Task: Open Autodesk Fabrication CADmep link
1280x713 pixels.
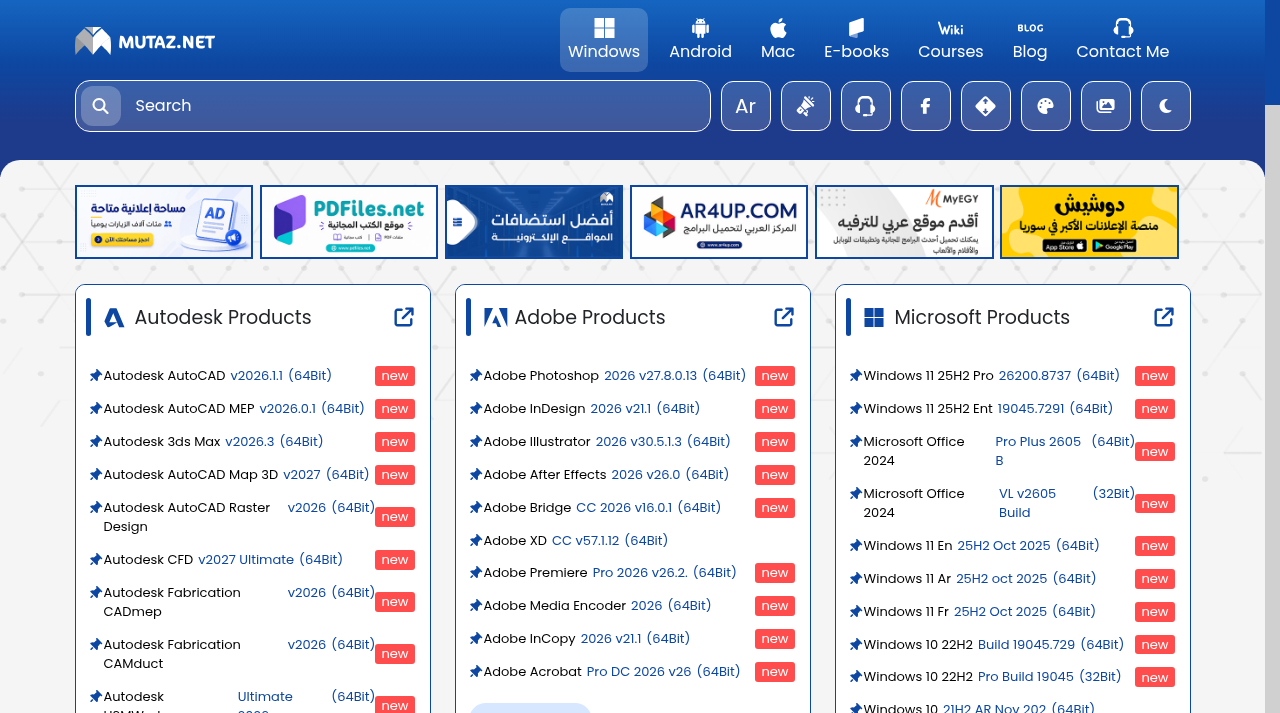Action: 239,602
